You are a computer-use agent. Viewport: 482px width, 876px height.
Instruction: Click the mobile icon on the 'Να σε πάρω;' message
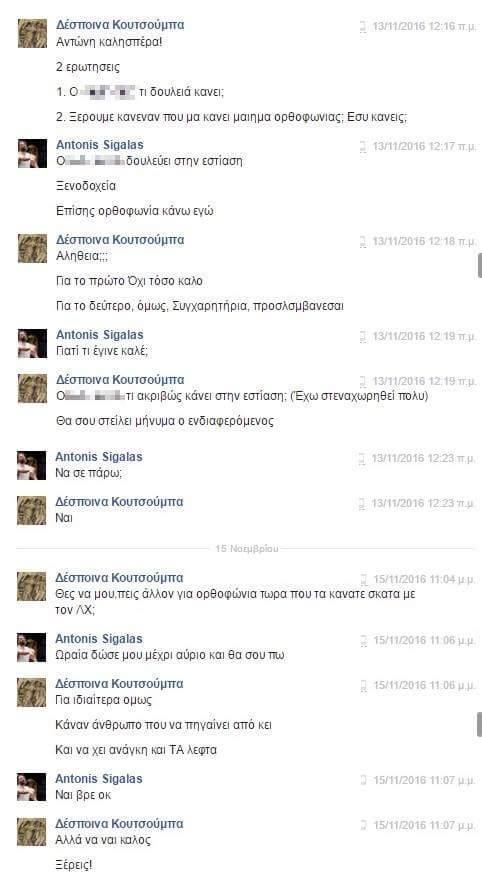pos(362,459)
